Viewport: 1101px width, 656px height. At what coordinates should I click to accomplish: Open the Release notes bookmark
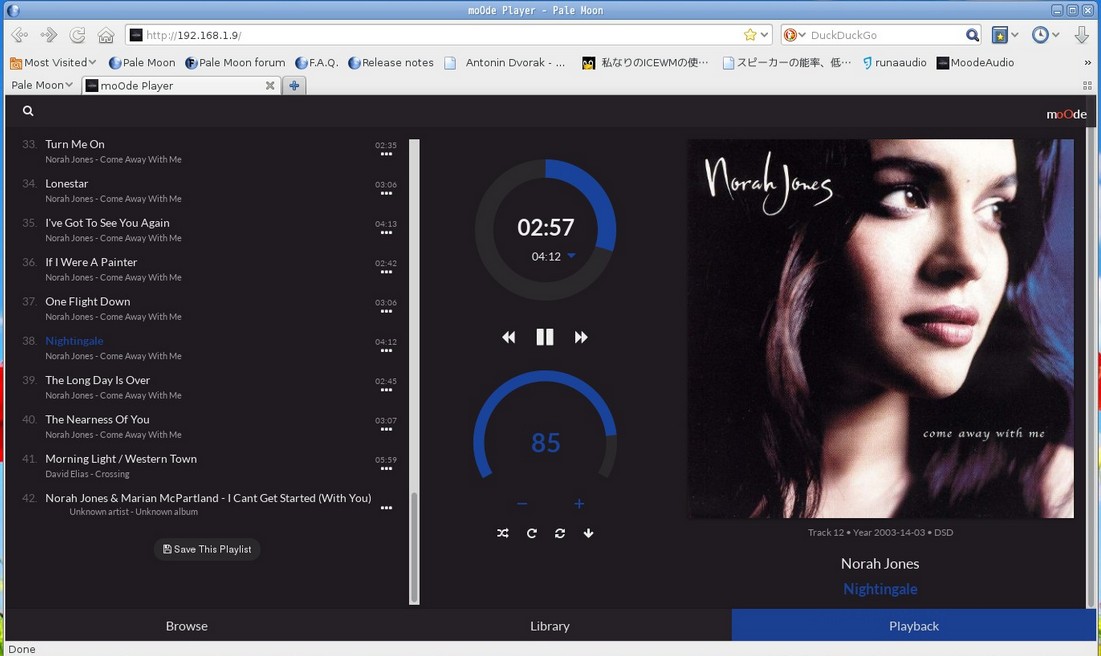coord(390,63)
